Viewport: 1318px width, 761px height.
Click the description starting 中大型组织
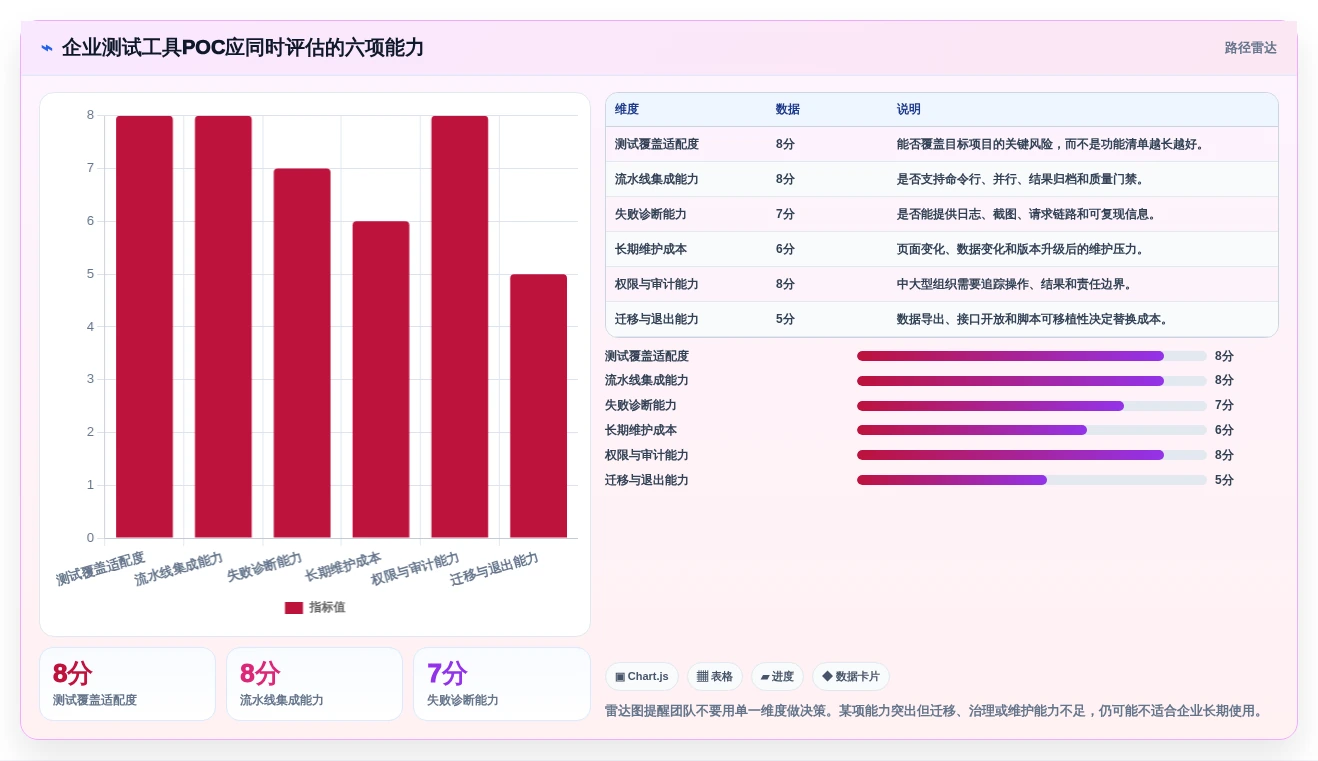click(x=1016, y=285)
